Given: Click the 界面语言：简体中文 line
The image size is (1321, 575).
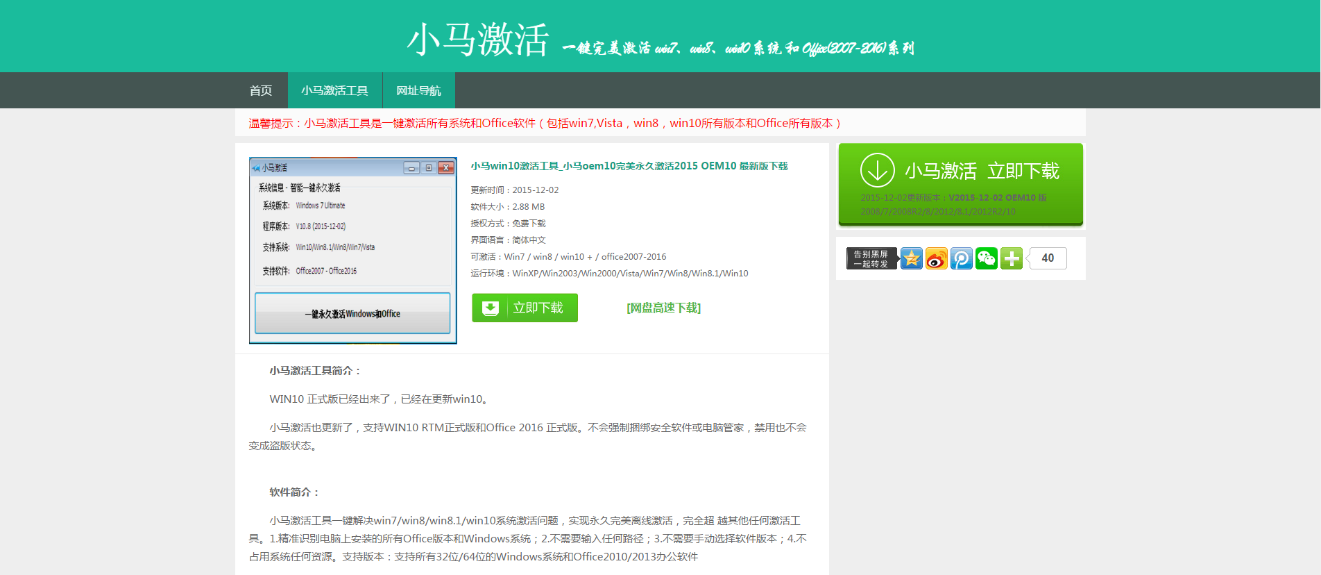Looking at the screenshot, I should click(508, 240).
